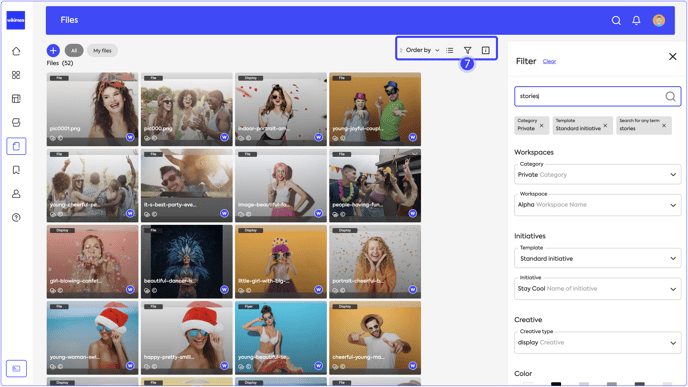
Task: Click the Workspaces section heading
Action: coord(534,152)
